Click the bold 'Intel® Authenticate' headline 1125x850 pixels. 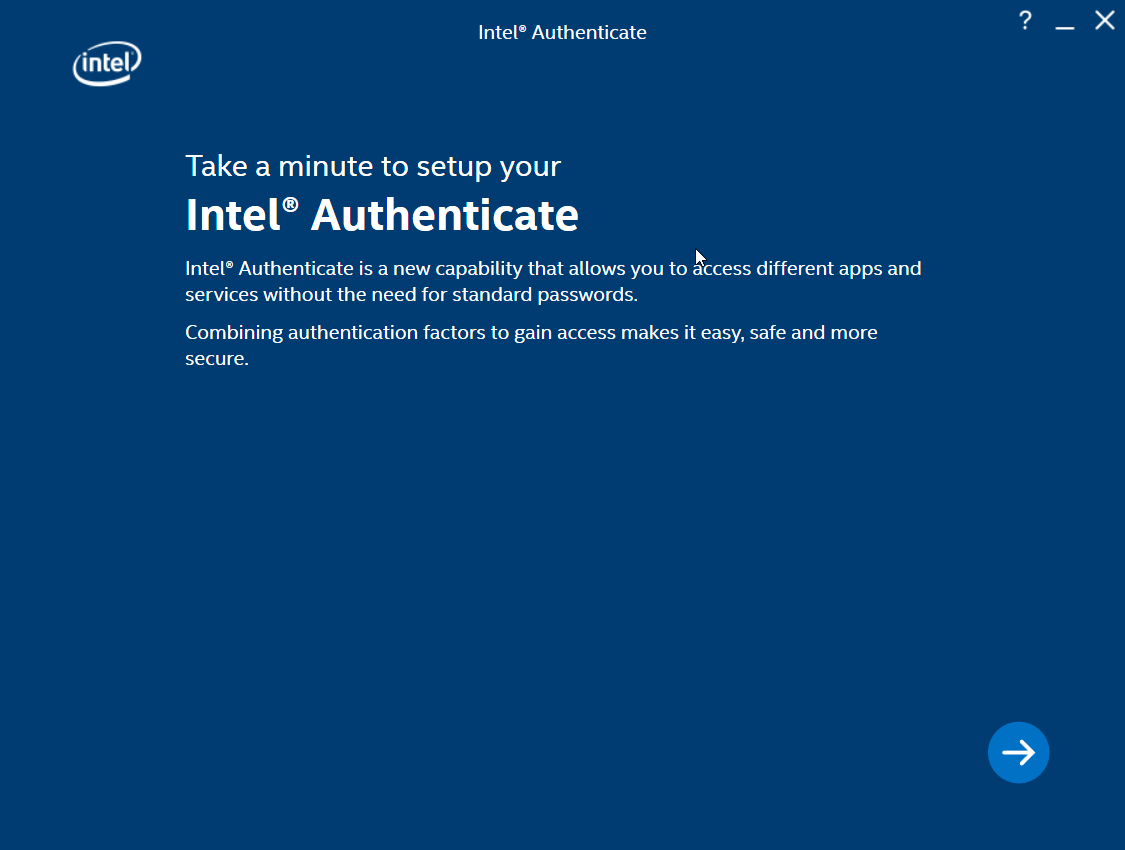[382, 214]
